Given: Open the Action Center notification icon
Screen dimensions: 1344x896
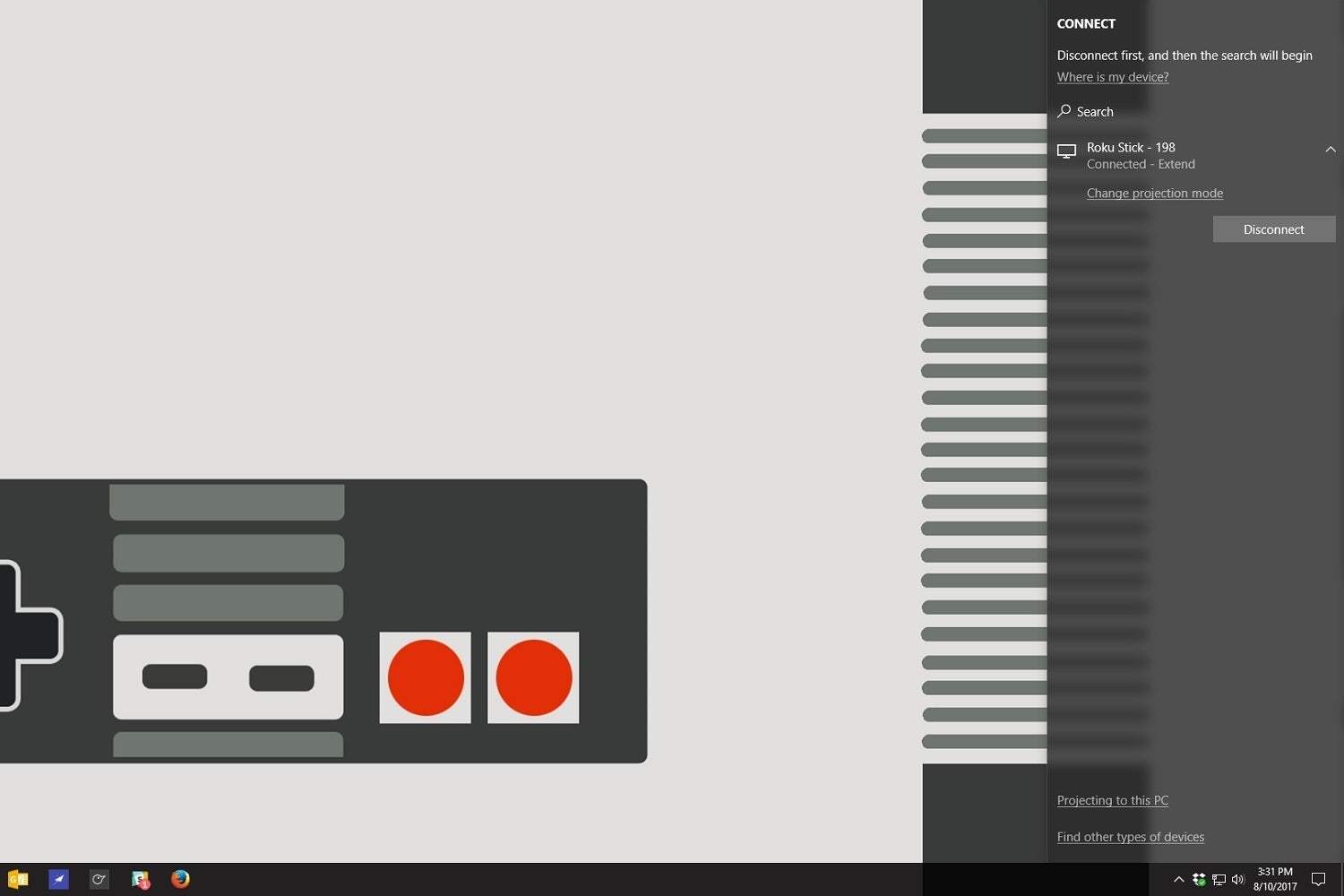Looking at the screenshot, I should 1318,879.
